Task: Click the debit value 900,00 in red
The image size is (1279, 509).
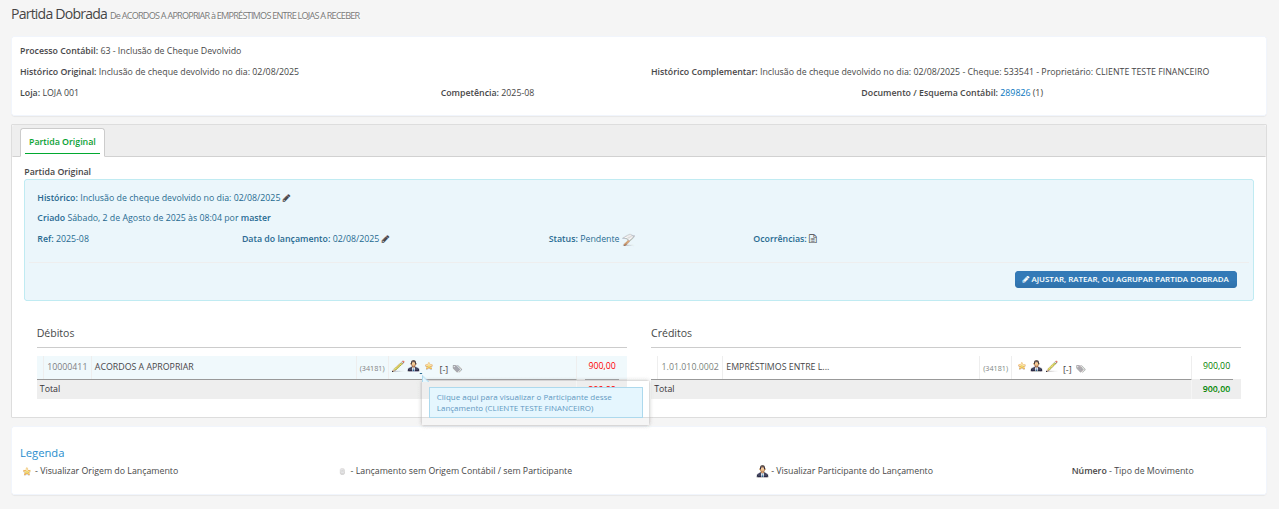Action: pyautogui.click(x=602, y=366)
